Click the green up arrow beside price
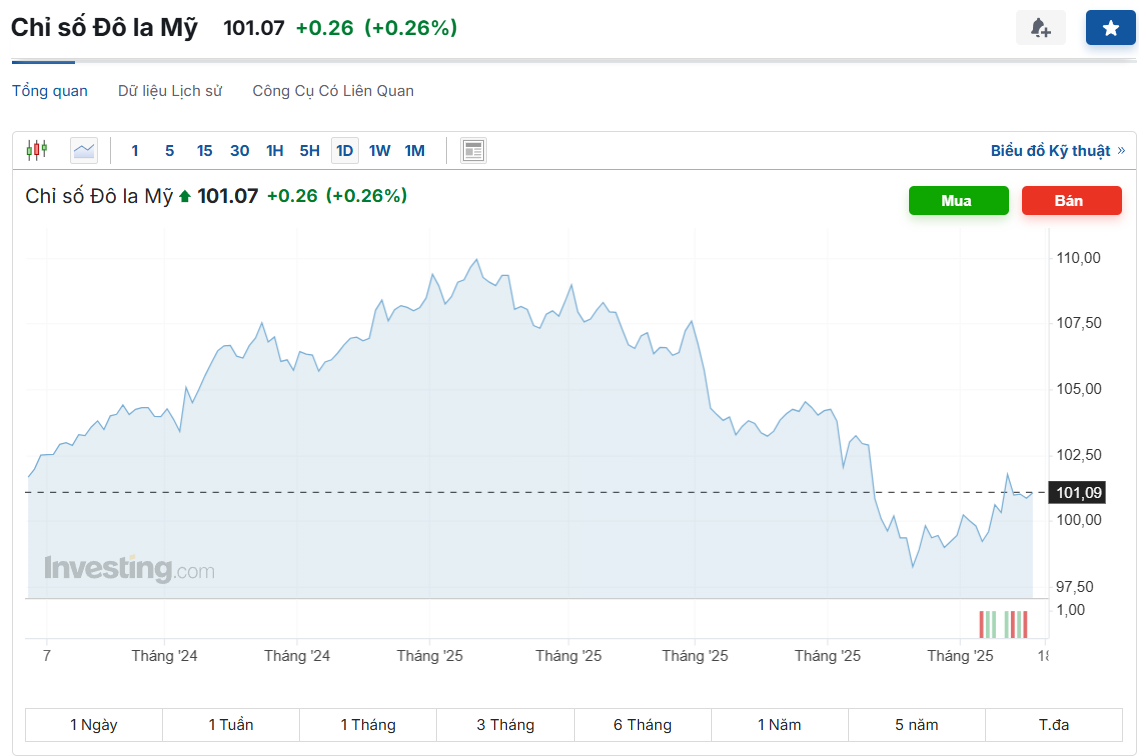The image size is (1139, 756). 185,196
